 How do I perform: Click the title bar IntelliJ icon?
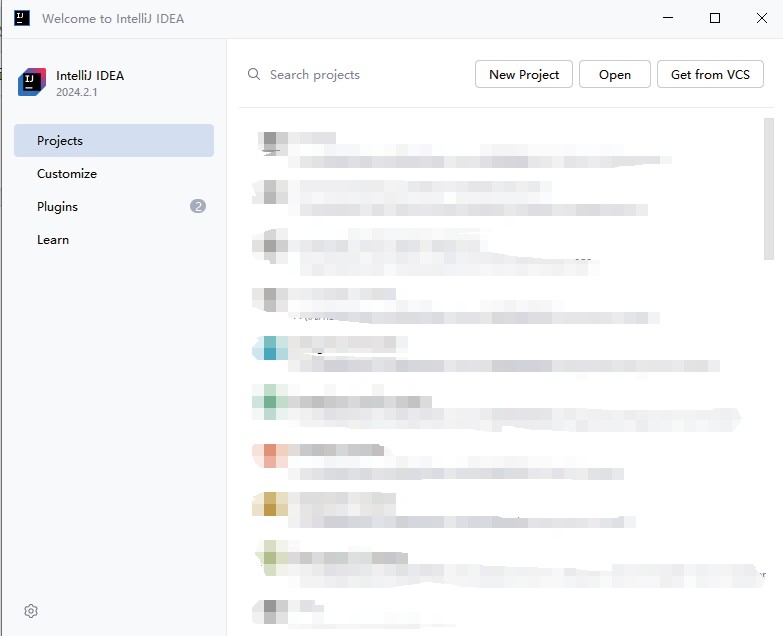coord(21,18)
